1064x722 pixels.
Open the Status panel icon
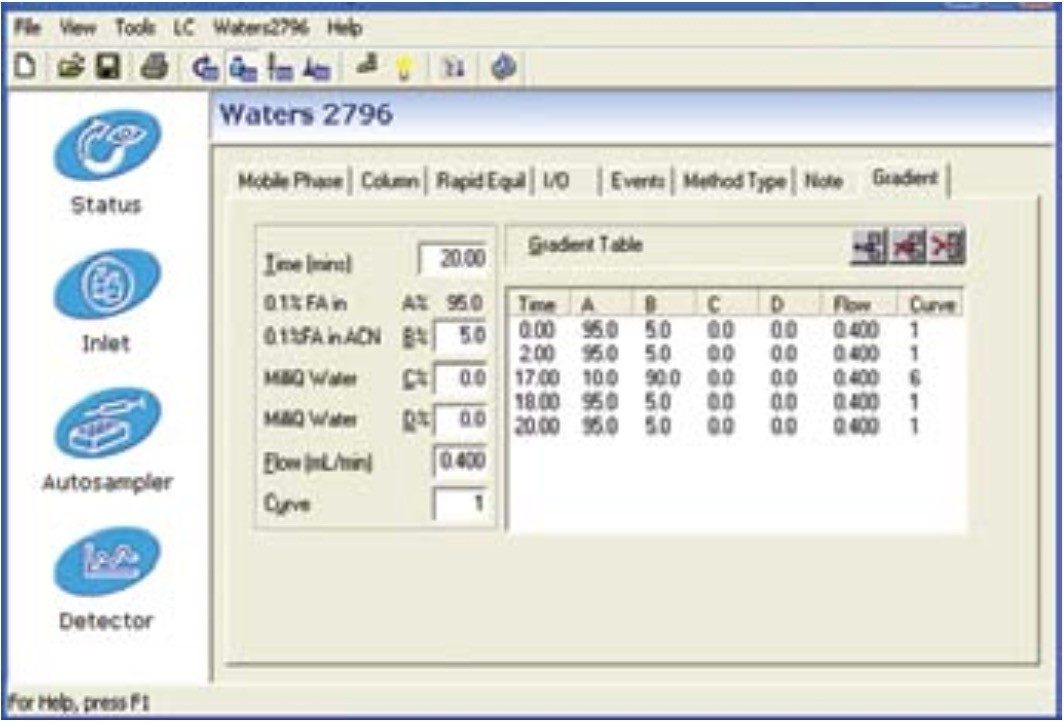coord(107,145)
